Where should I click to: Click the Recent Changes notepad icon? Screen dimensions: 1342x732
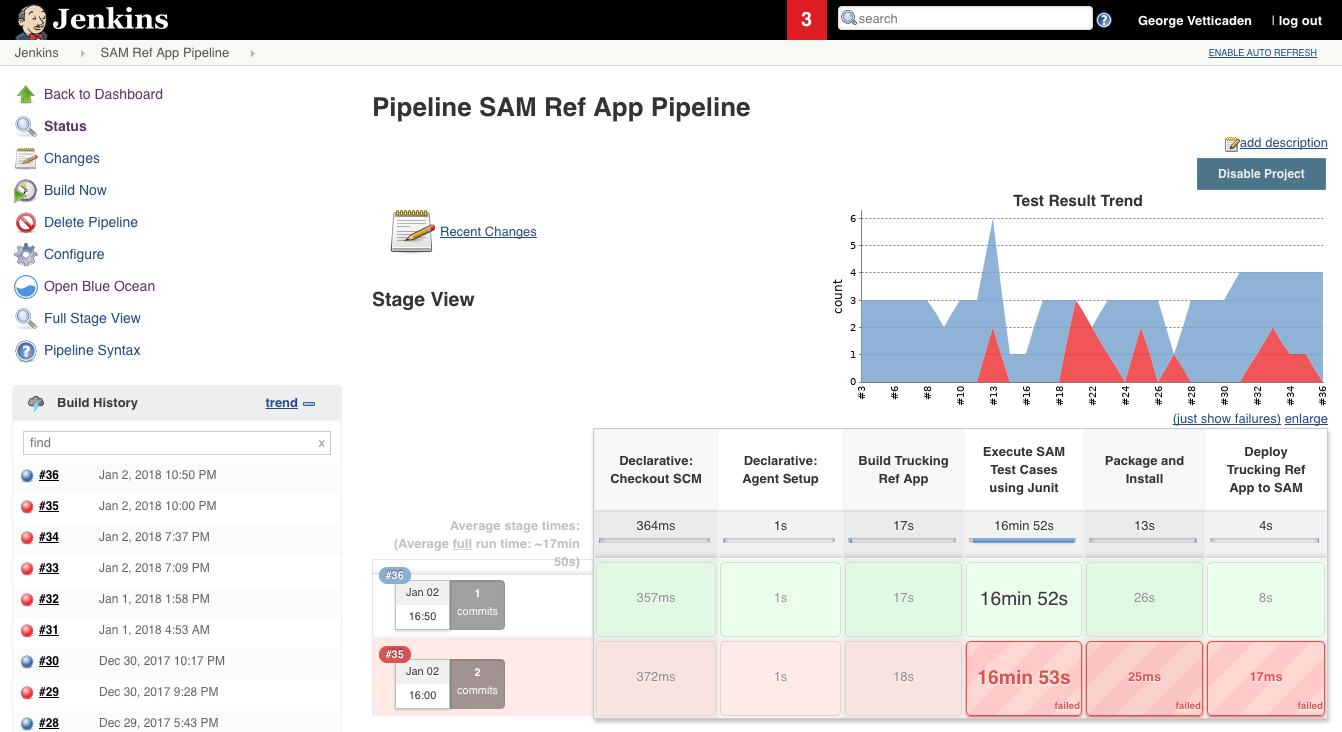[x=412, y=230]
